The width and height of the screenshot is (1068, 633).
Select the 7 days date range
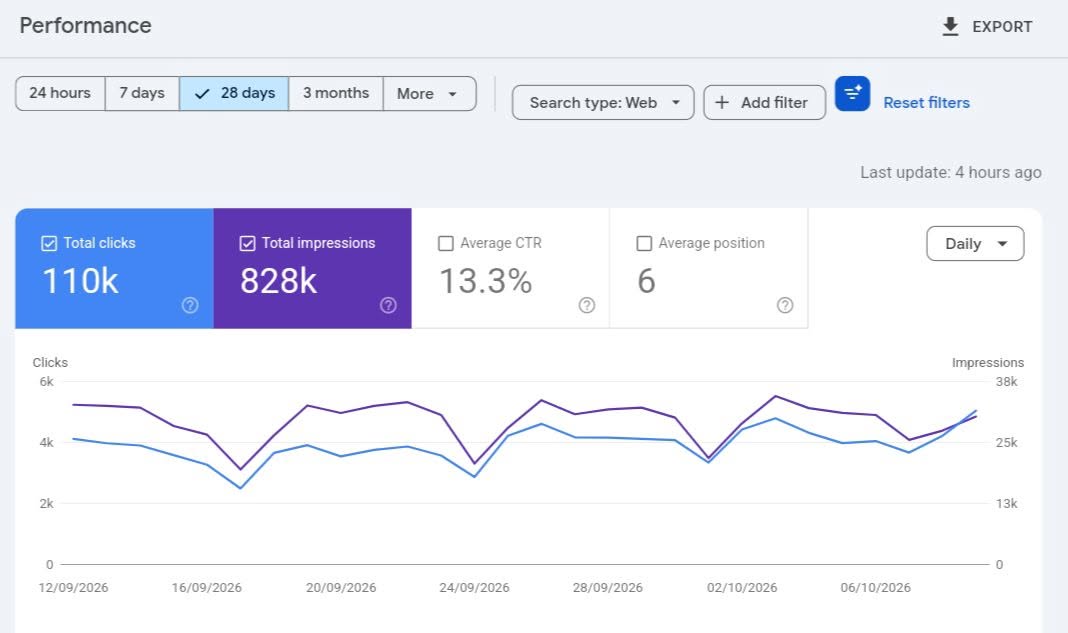(142, 93)
